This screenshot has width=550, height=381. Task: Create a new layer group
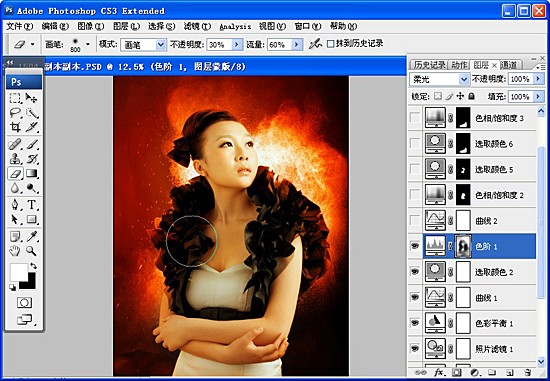(492, 373)
